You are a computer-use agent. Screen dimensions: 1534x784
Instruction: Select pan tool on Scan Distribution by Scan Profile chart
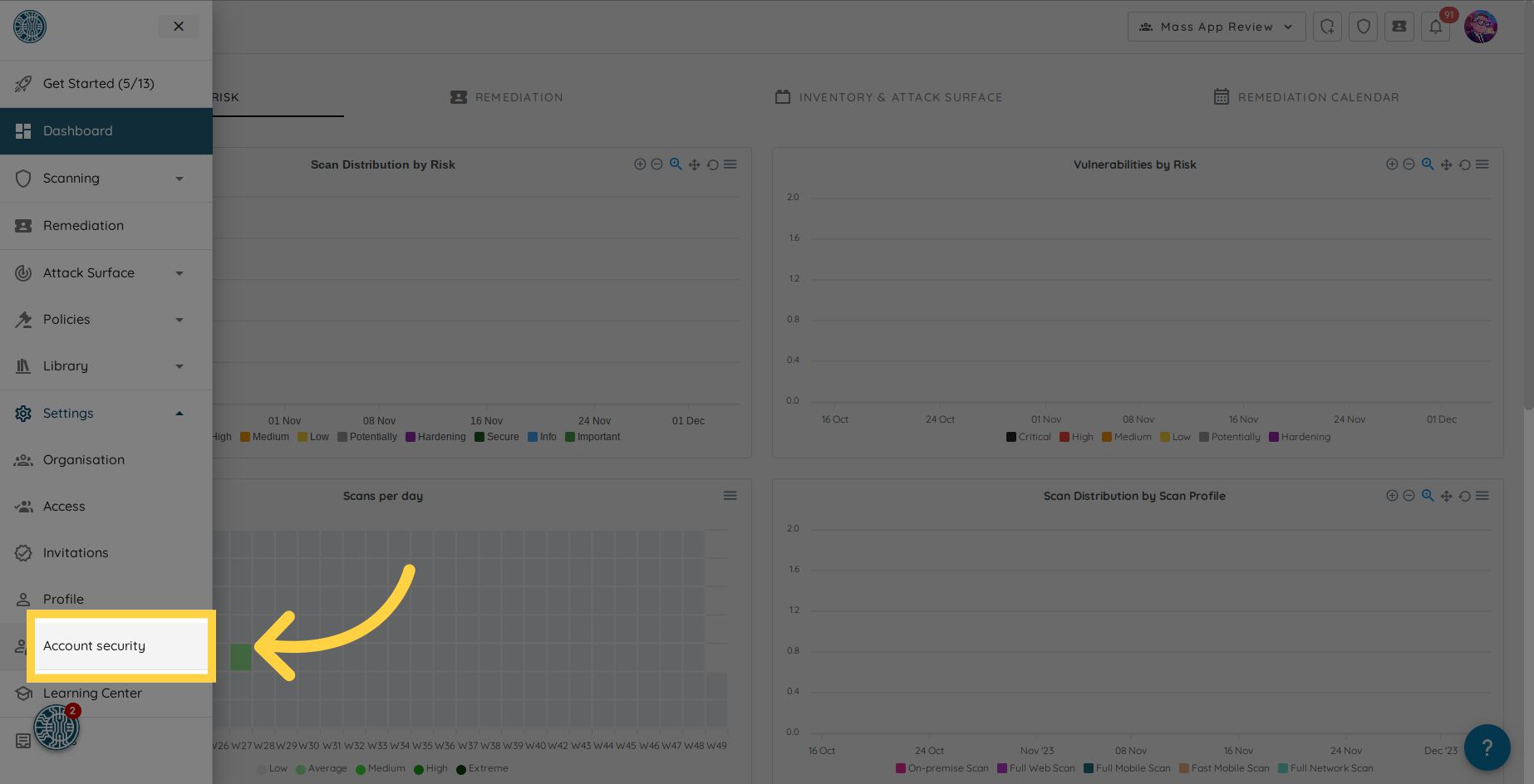[1446, 496]
